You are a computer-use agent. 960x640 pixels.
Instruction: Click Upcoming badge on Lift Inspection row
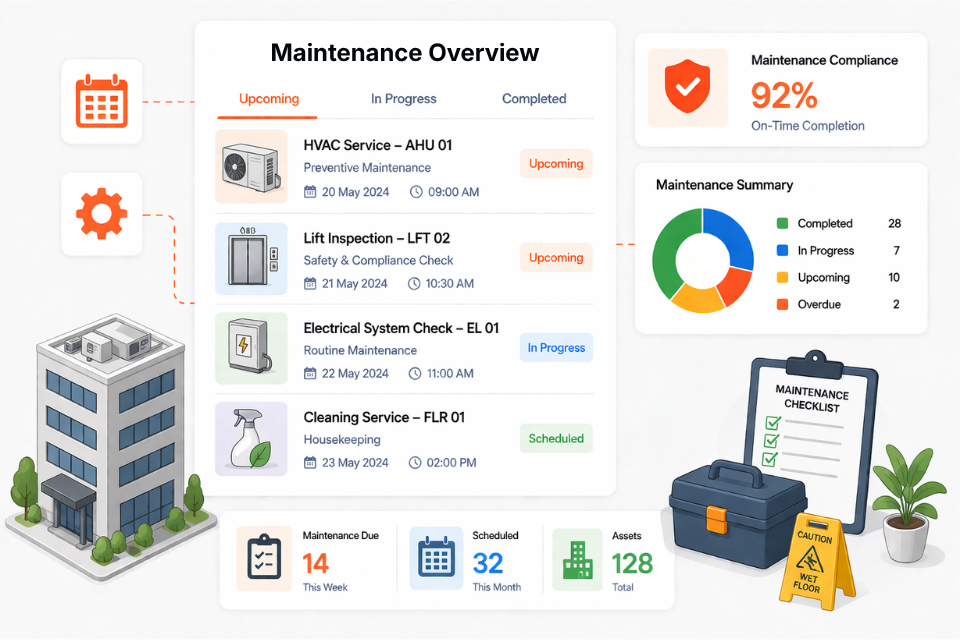[x=556, y=257]
